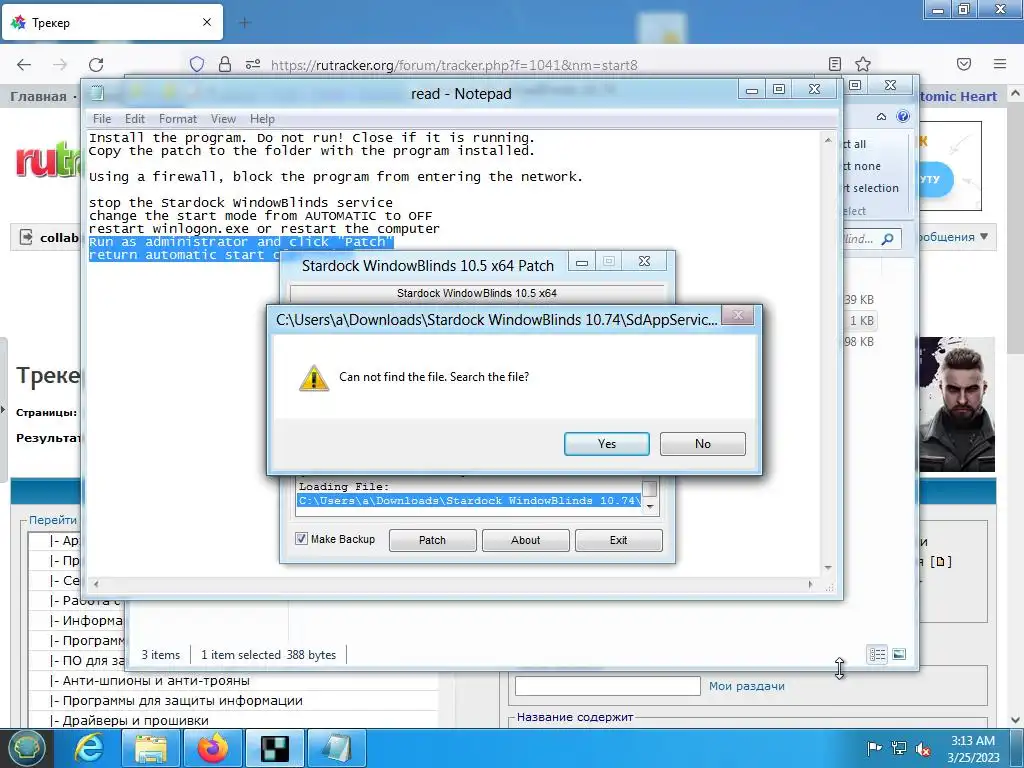Select the Трекер browser tab
The height and width of the screenshot is (768, 1024).
112,22
